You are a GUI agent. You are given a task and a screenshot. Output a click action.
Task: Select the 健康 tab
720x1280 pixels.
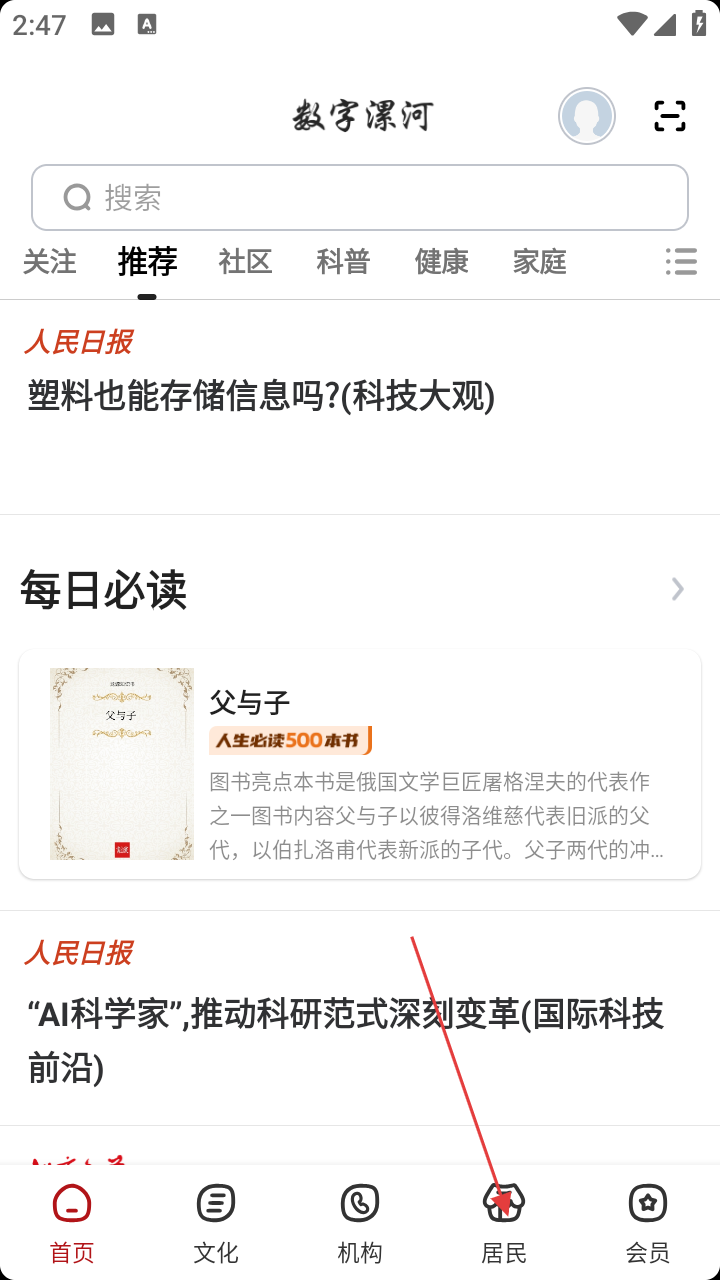click(441, 262)
